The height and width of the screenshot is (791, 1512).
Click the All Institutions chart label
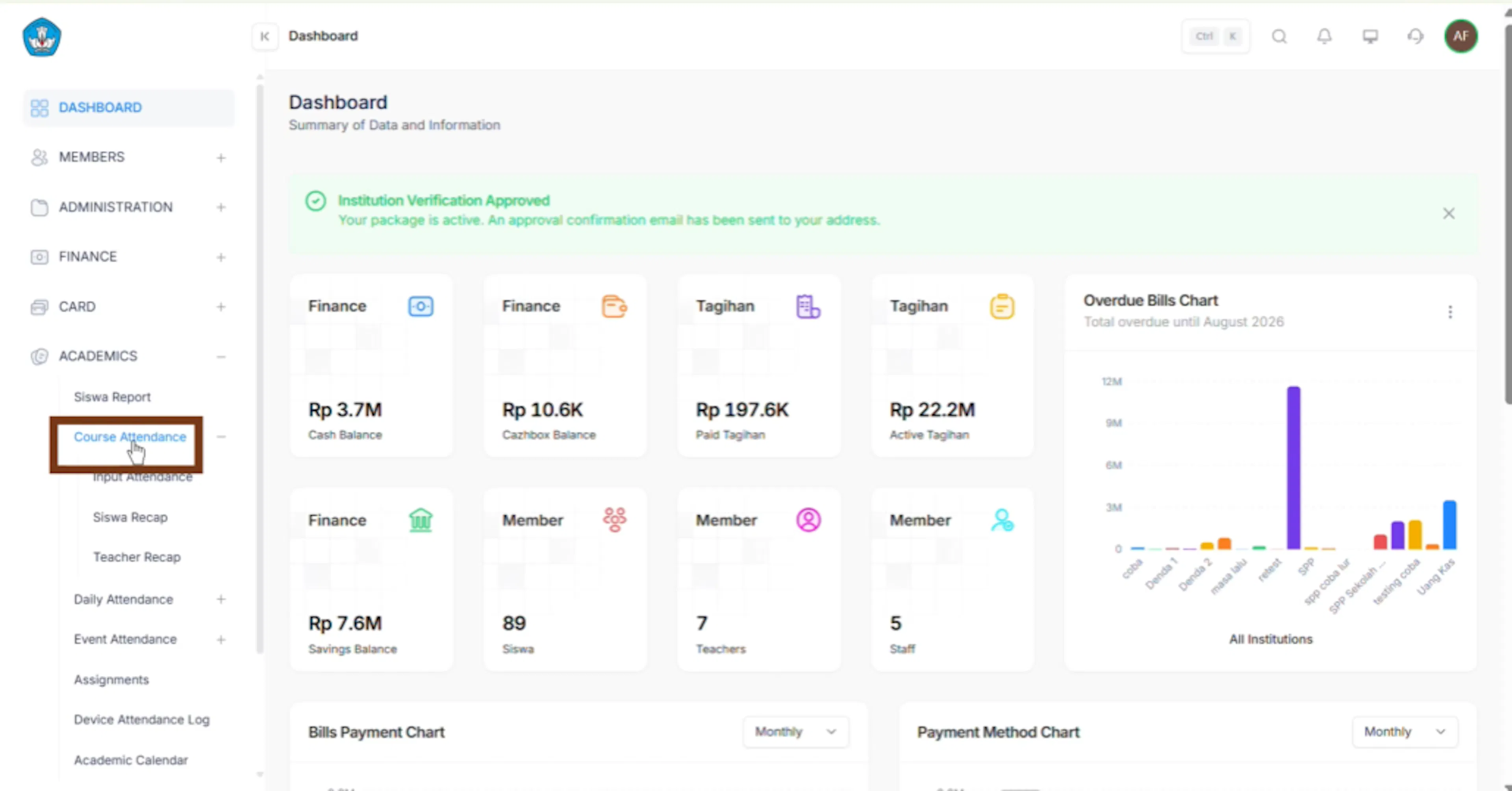[x=1271, y=639]
